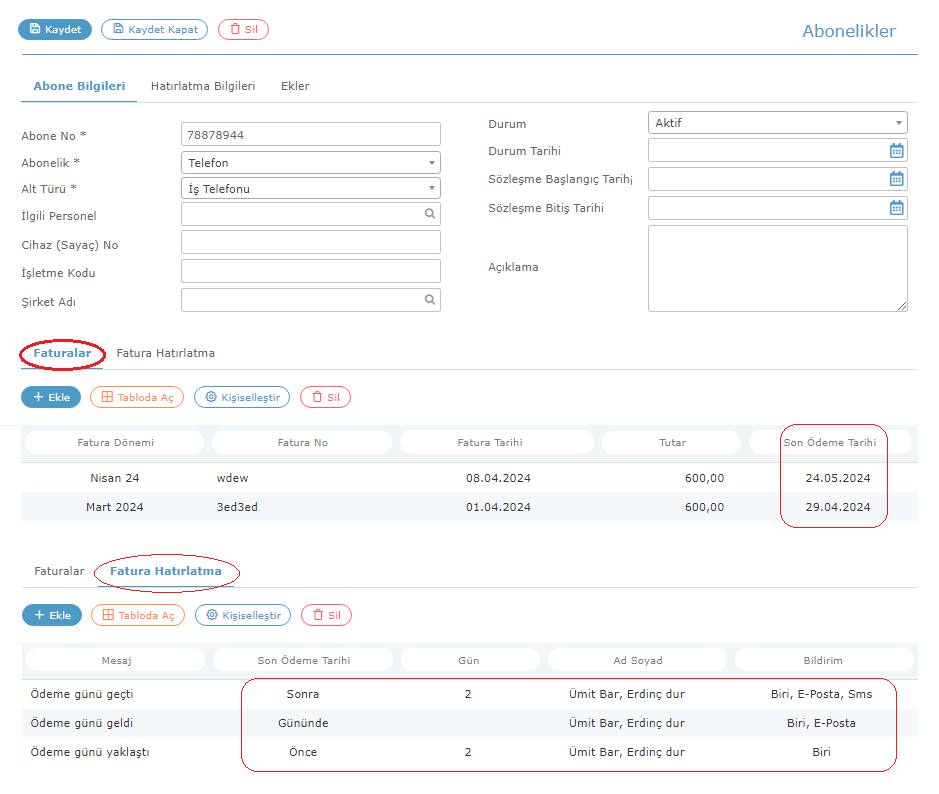This screenshot has height=794, width=939.
Task: Click invoice number wdew
Action: pos(232,478)
